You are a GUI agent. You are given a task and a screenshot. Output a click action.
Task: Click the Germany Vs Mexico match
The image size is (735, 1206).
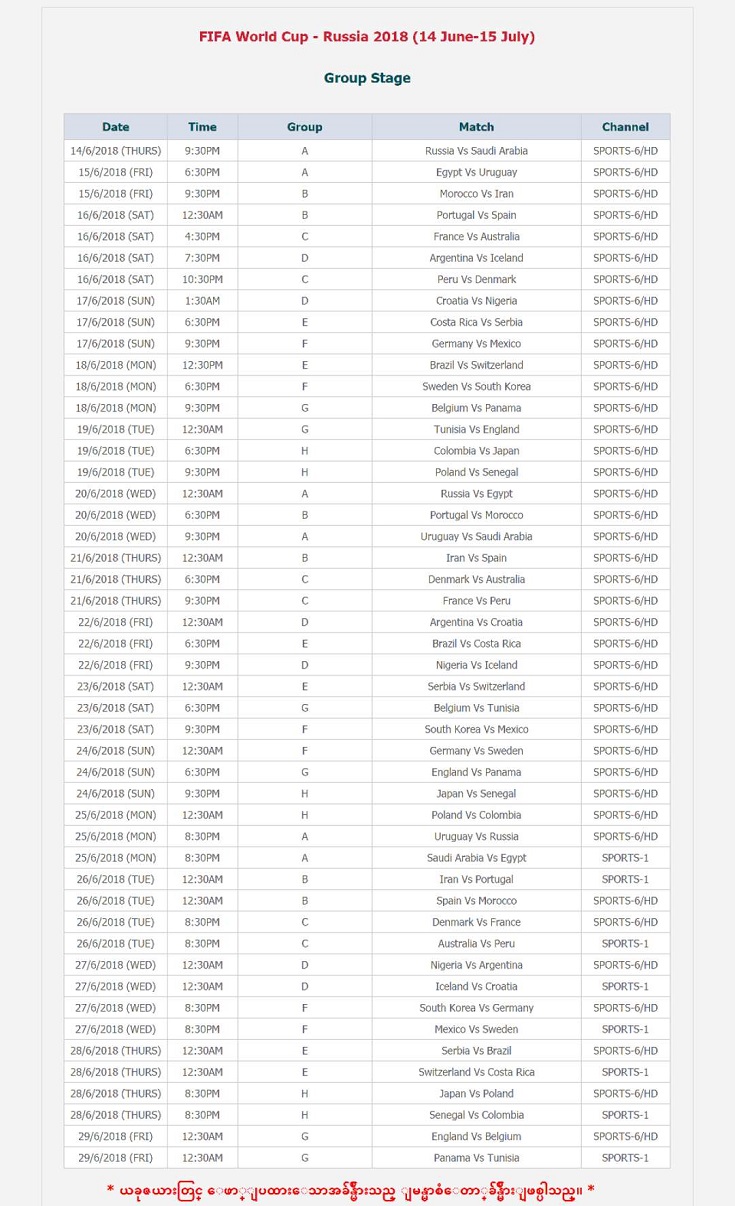476,344
